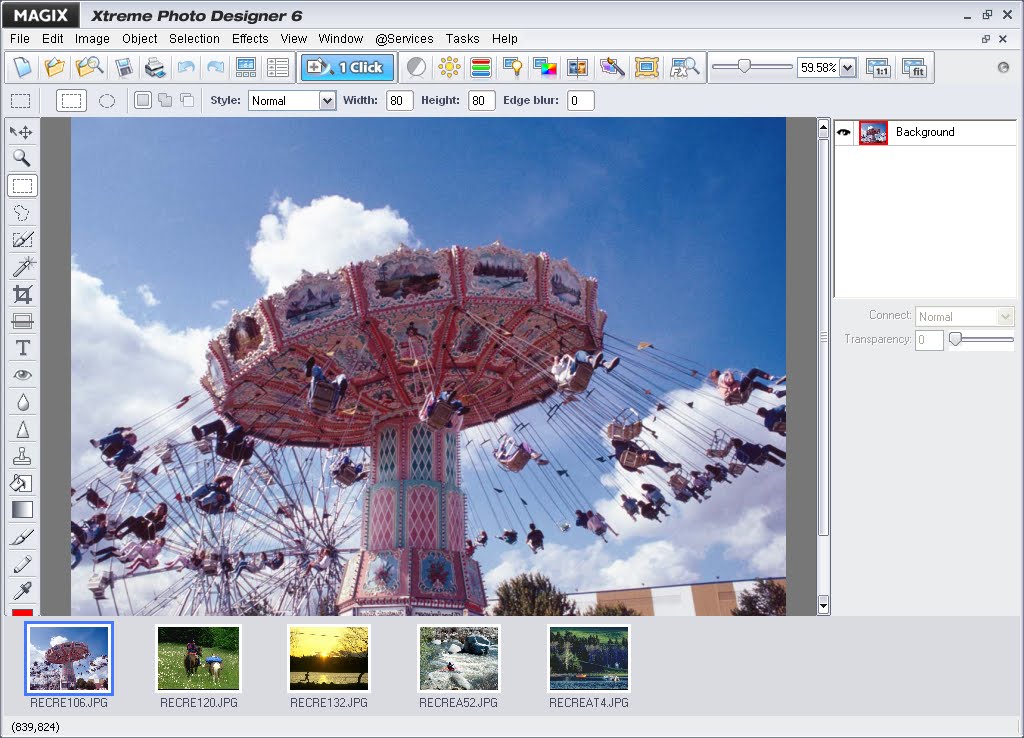Activate the Clone Stamp tool
The height and width of the screenshot is (738, 1024).
pyautogui.click(x=22, y=455)
